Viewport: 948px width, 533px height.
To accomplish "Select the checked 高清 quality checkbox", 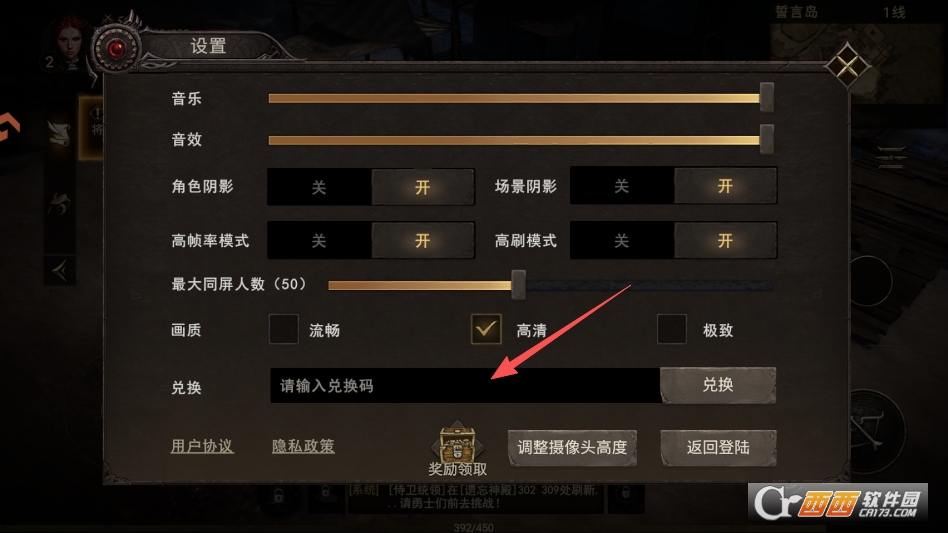I will tap(486, 329).
